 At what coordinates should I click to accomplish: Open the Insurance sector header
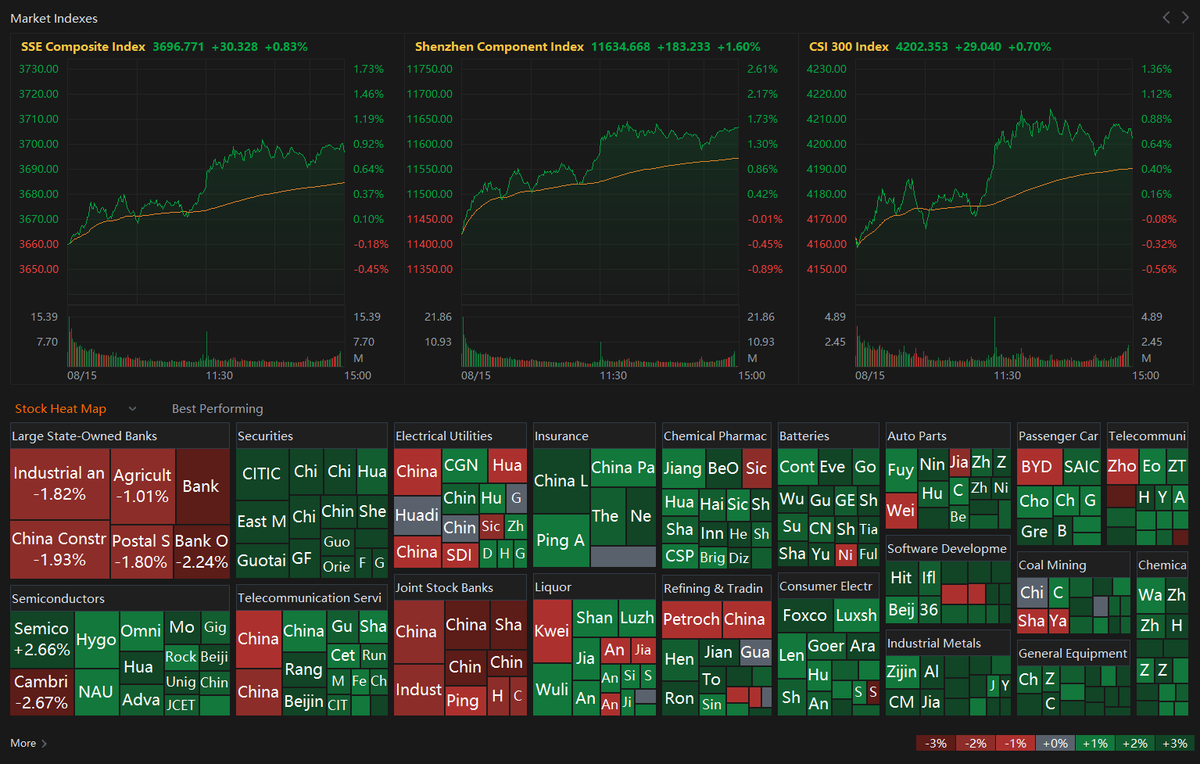coord(594,436)
